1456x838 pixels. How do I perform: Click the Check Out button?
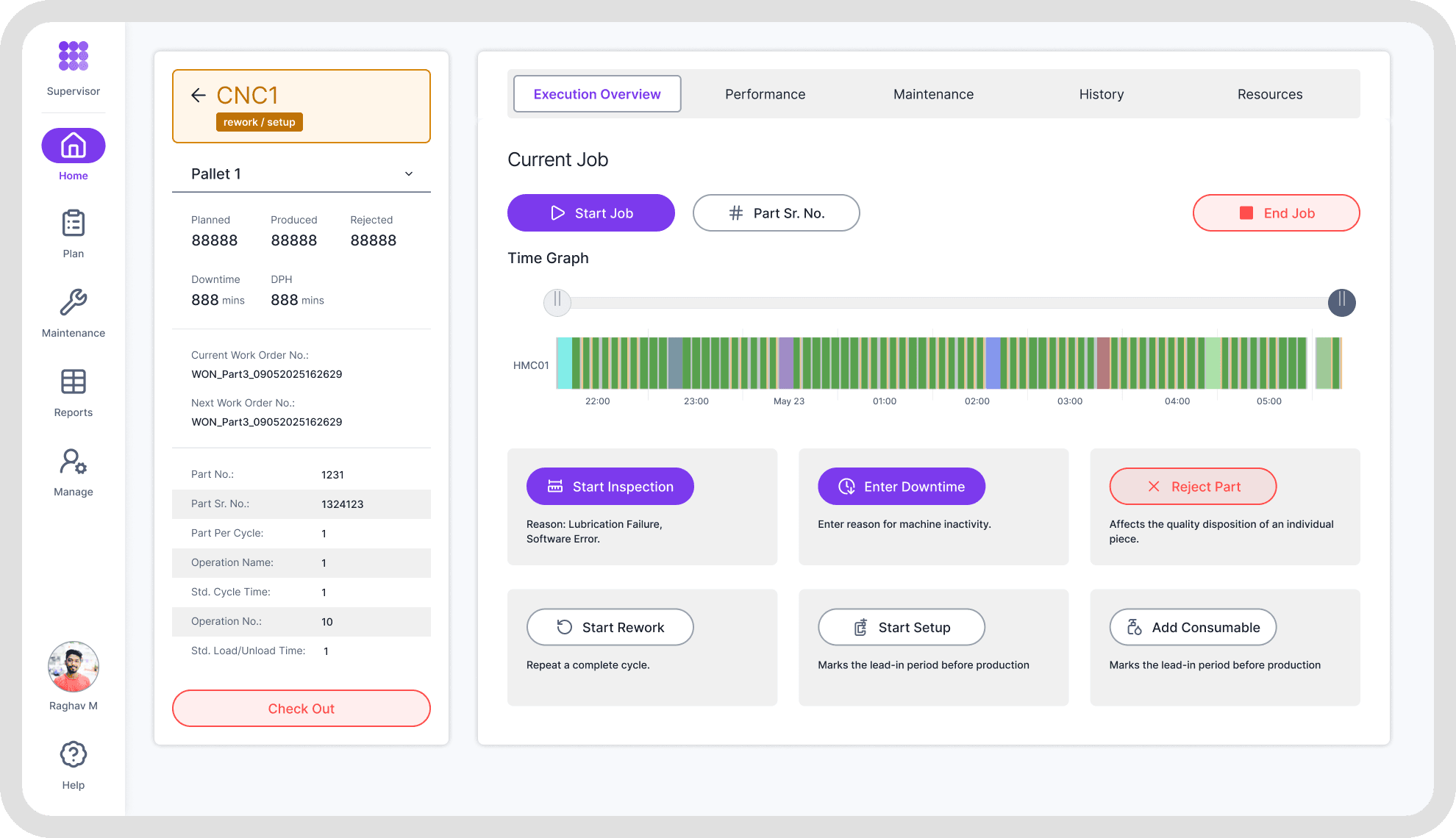[x=301, y=709]
